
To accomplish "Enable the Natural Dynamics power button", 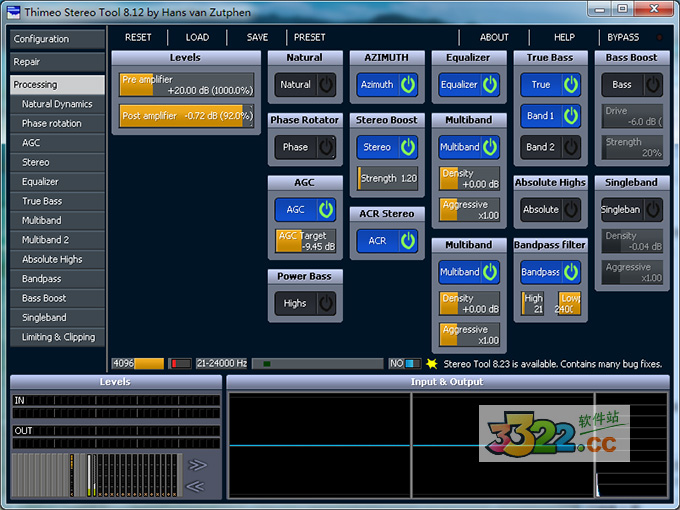I will [326, 85].
